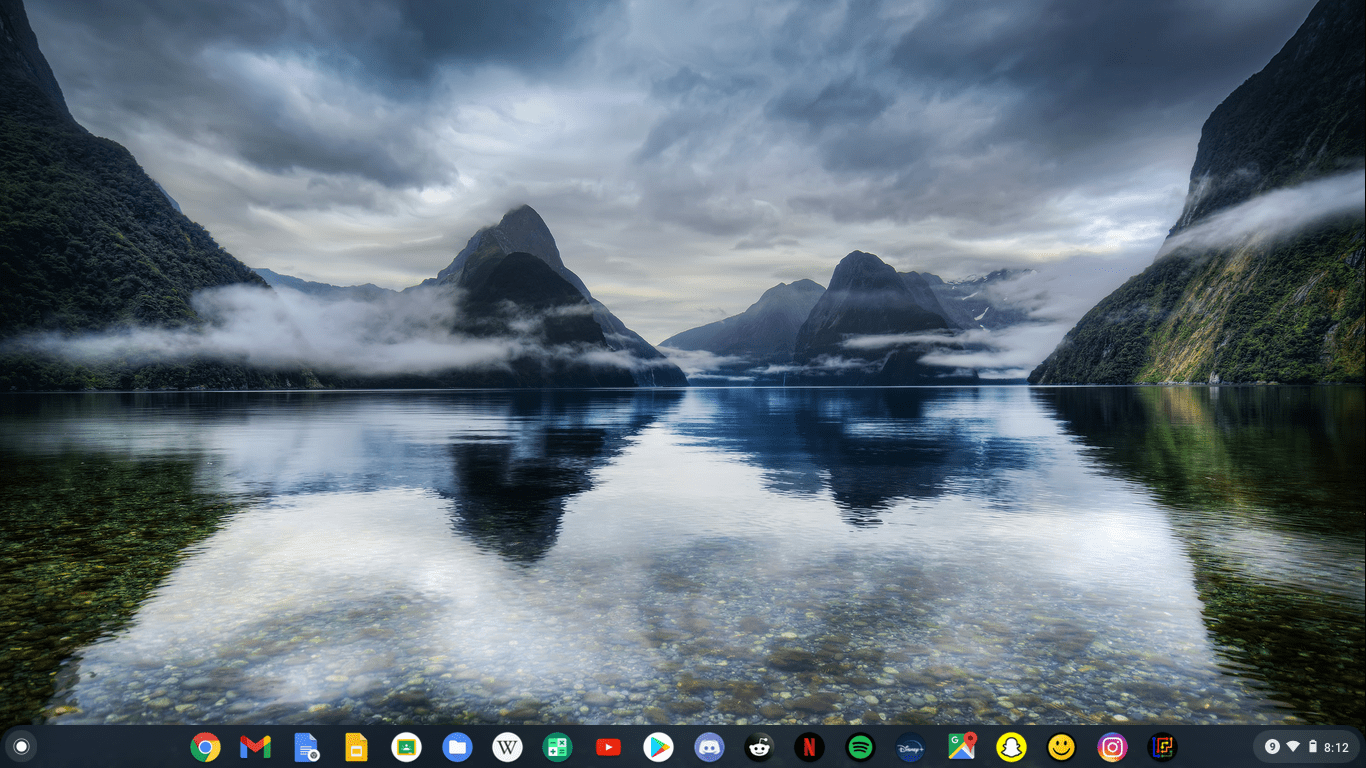The image size is (1366, 768).
Task: Click the Wi-Fi status indicator
Action: [1295, 747]
